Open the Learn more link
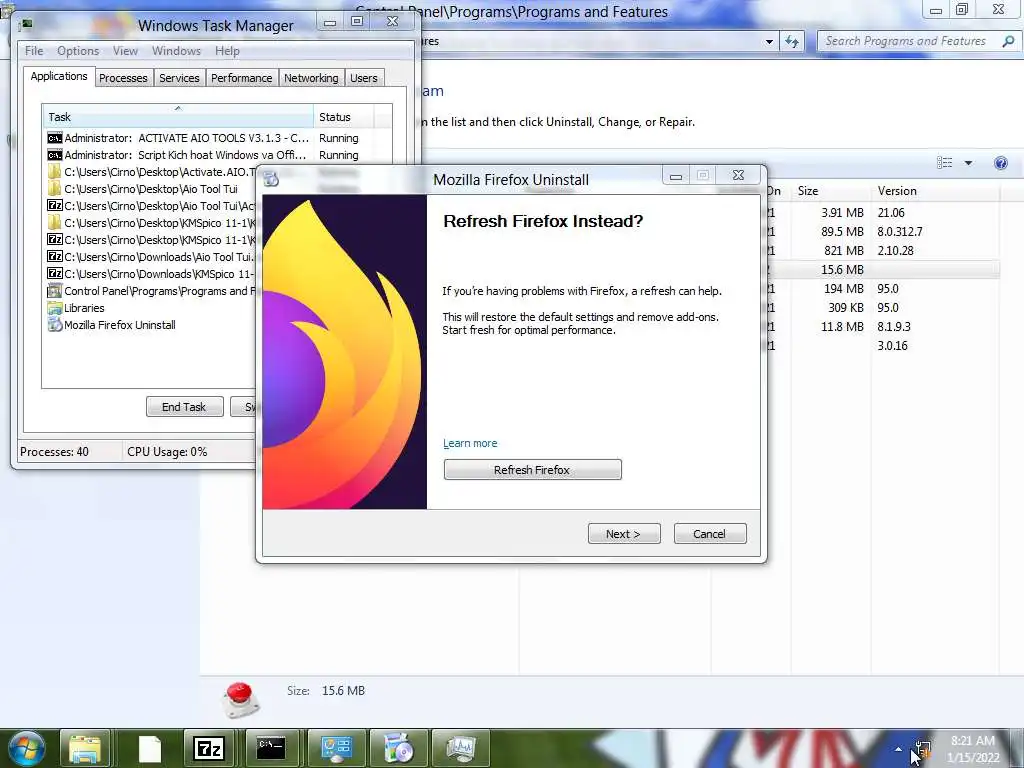1024x768 pixels. [470, 443]
